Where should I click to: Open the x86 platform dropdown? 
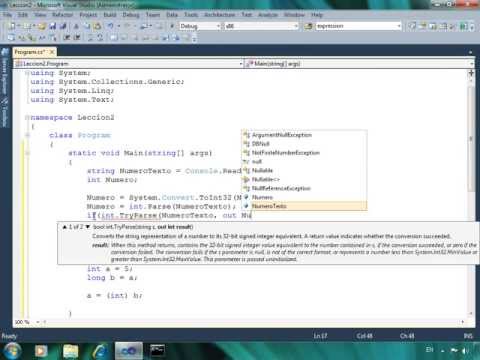pyautogui.click(x=262, y=26)
